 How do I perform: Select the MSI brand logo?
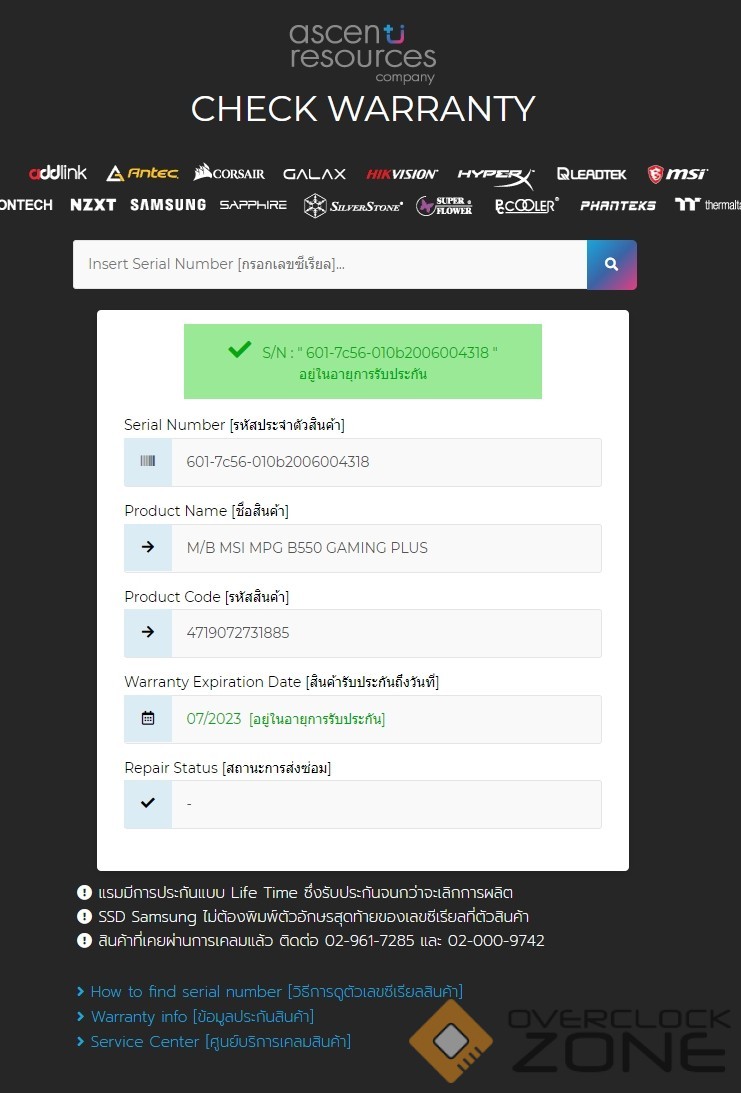tap(677, 174)
